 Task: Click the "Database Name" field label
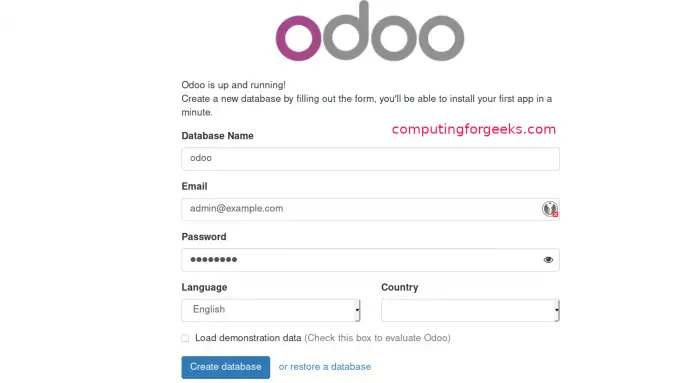click(218, 136)
